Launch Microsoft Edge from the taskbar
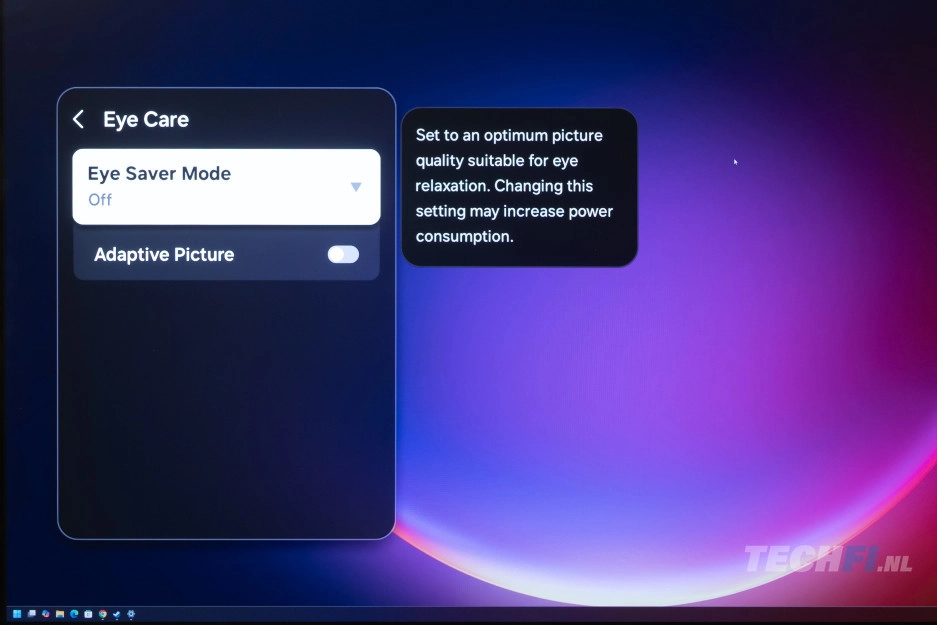 click(x=74, y=614)
